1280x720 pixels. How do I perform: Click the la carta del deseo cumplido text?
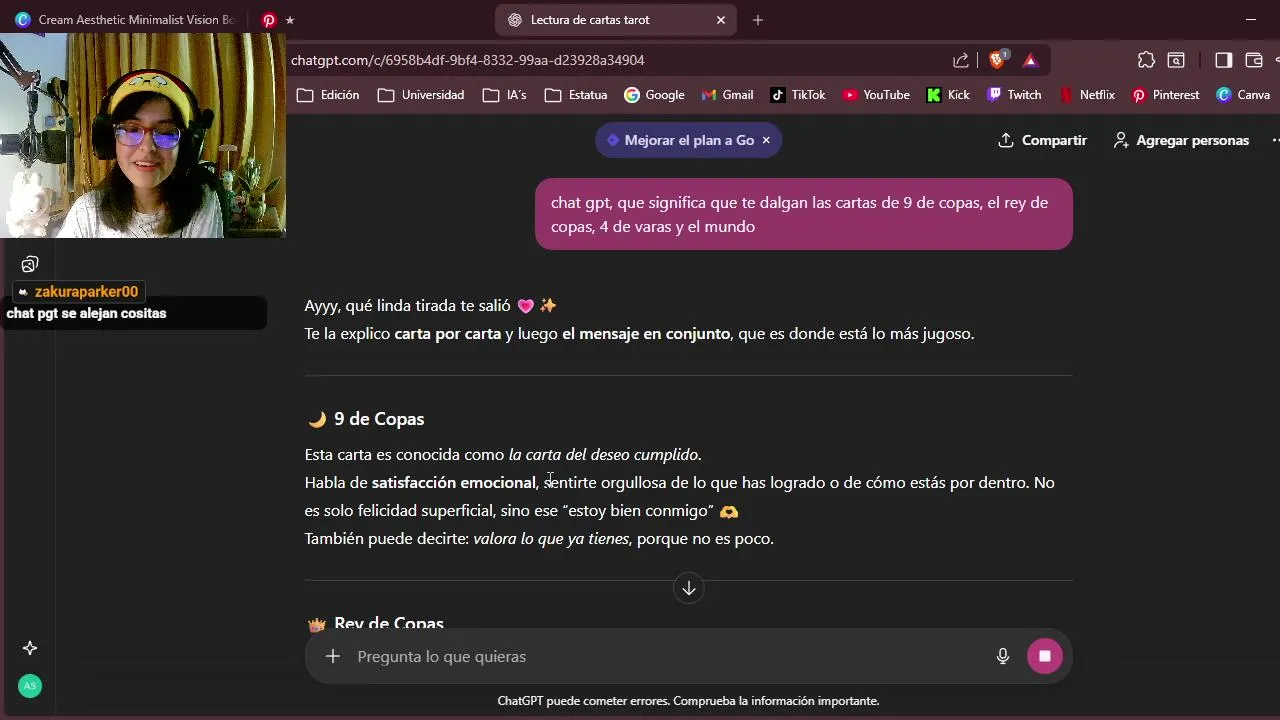[604, 454]
